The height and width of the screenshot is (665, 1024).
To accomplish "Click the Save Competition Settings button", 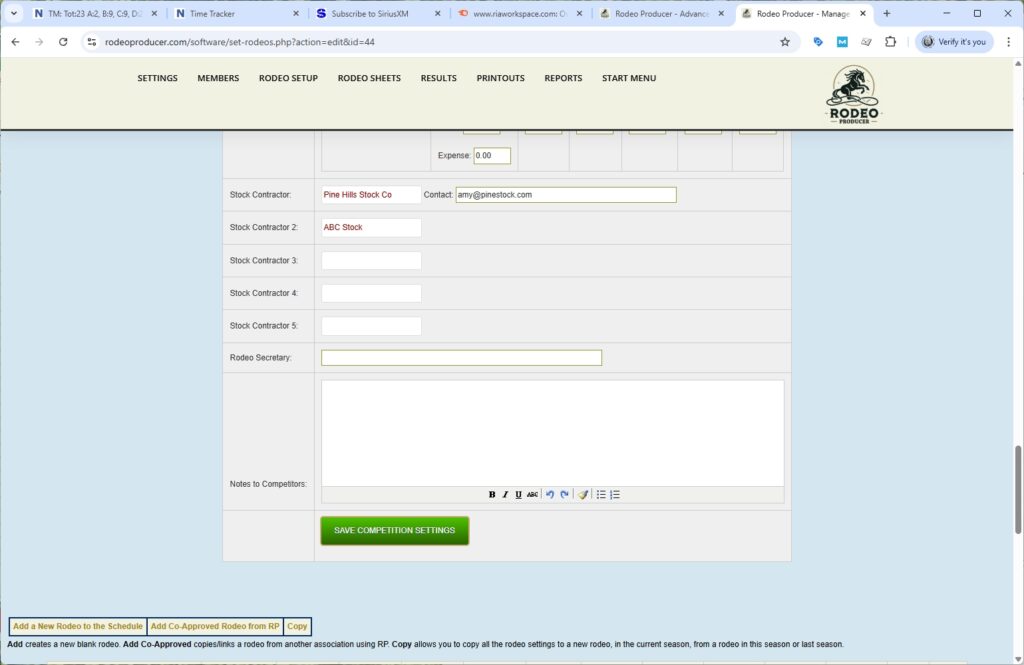I will coord(394,531).
